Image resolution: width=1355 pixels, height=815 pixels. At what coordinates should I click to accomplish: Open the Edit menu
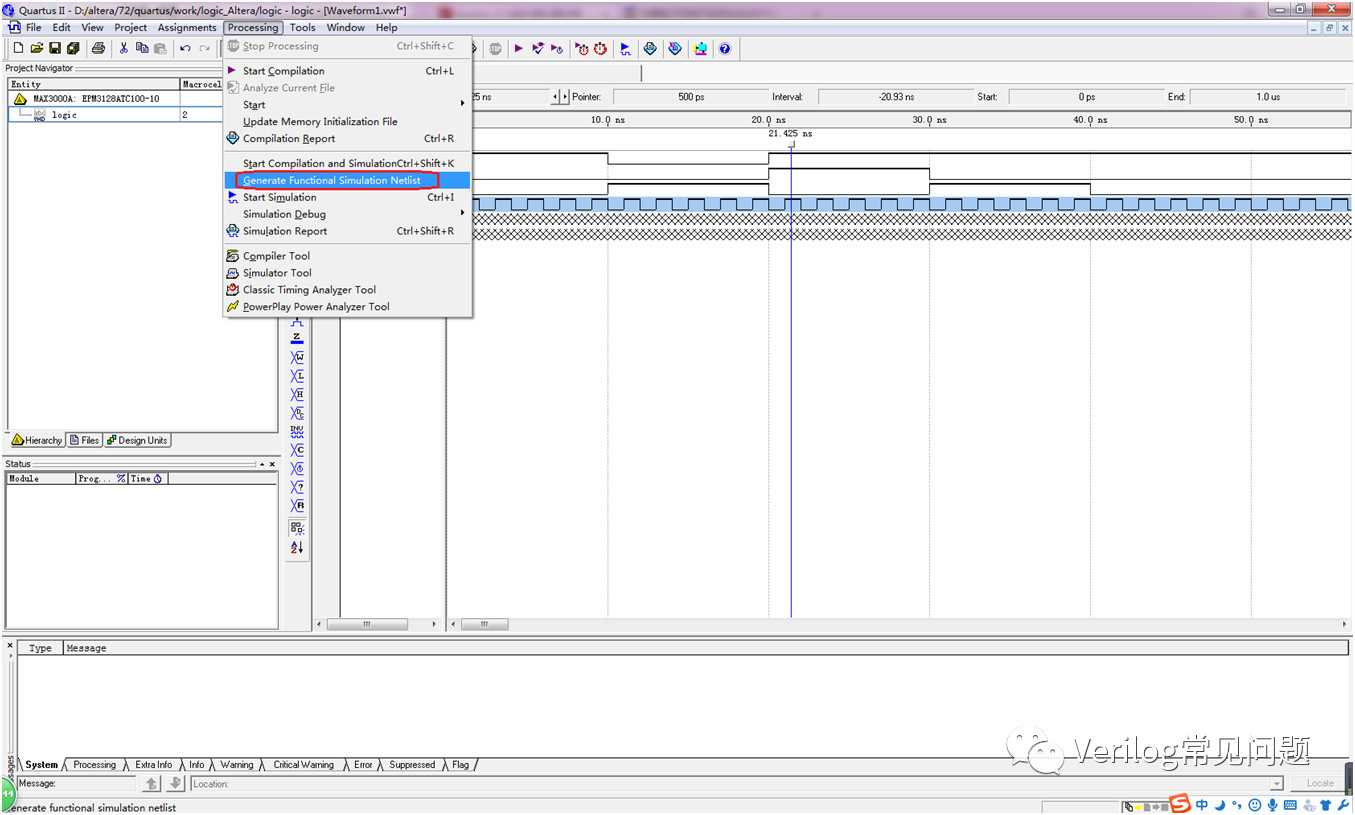pyautogui.click(x=62, y=27)
